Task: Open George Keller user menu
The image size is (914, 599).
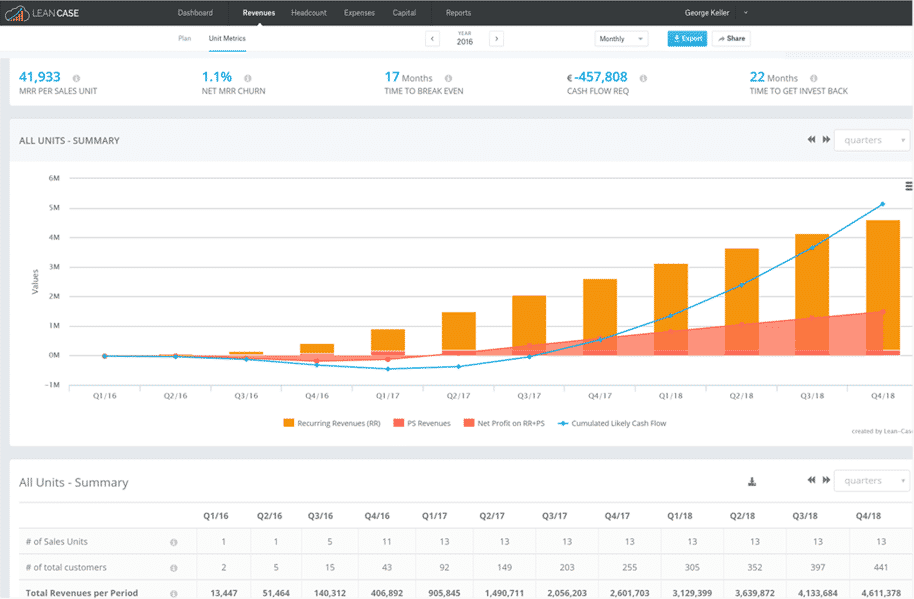Action: coord(716,13)
